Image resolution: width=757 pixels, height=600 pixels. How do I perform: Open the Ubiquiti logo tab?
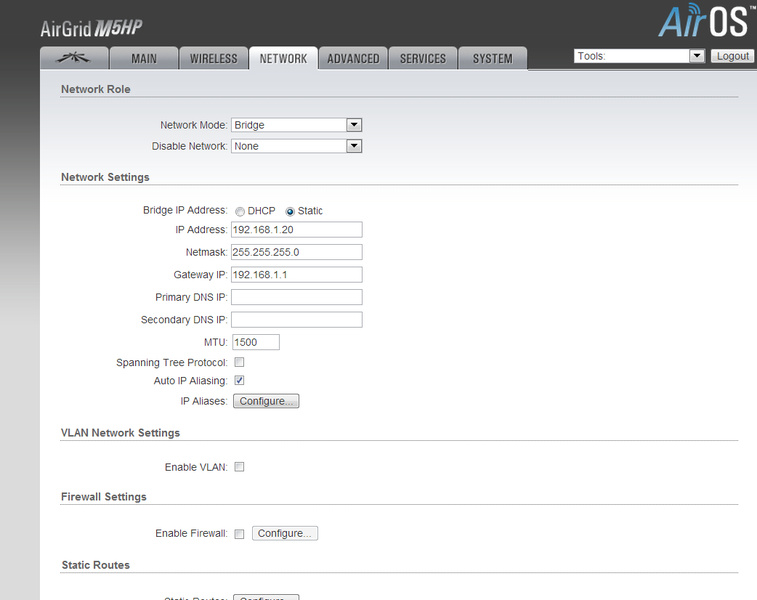[74, 58]
